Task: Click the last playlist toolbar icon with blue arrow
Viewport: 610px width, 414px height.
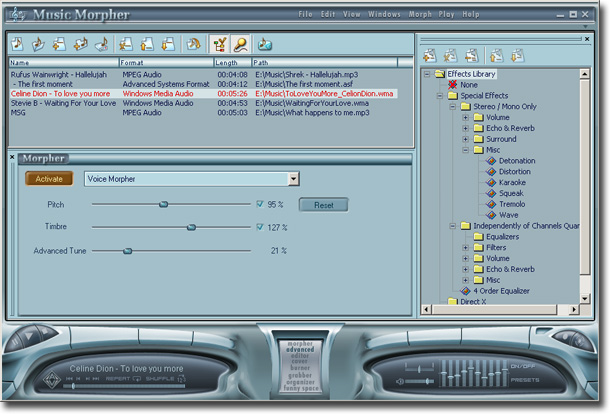Action: 265,44
